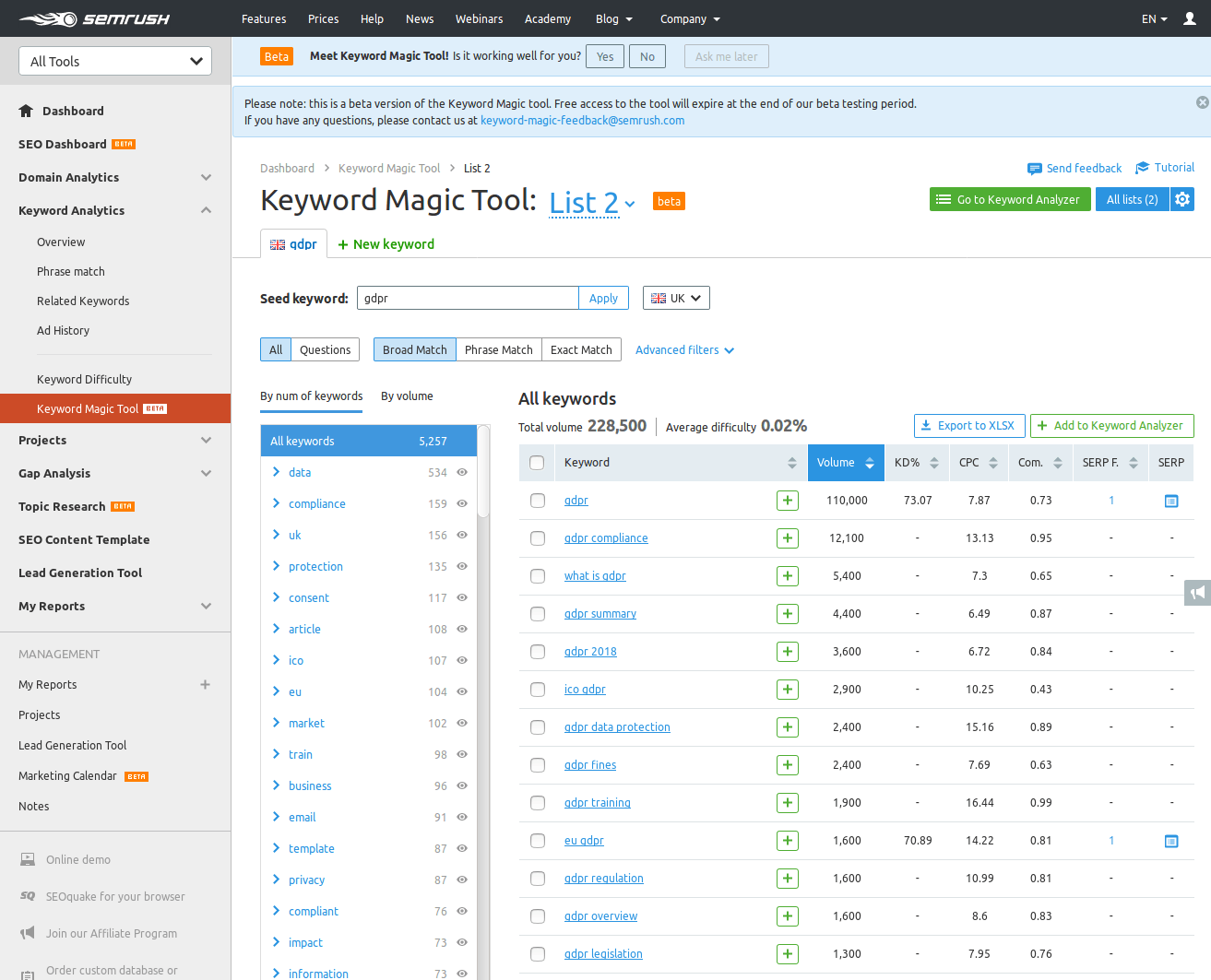Click the 'gdpr' keyword tab
This screenshot has width=1211, height=980.
click(x=293, y=243)
